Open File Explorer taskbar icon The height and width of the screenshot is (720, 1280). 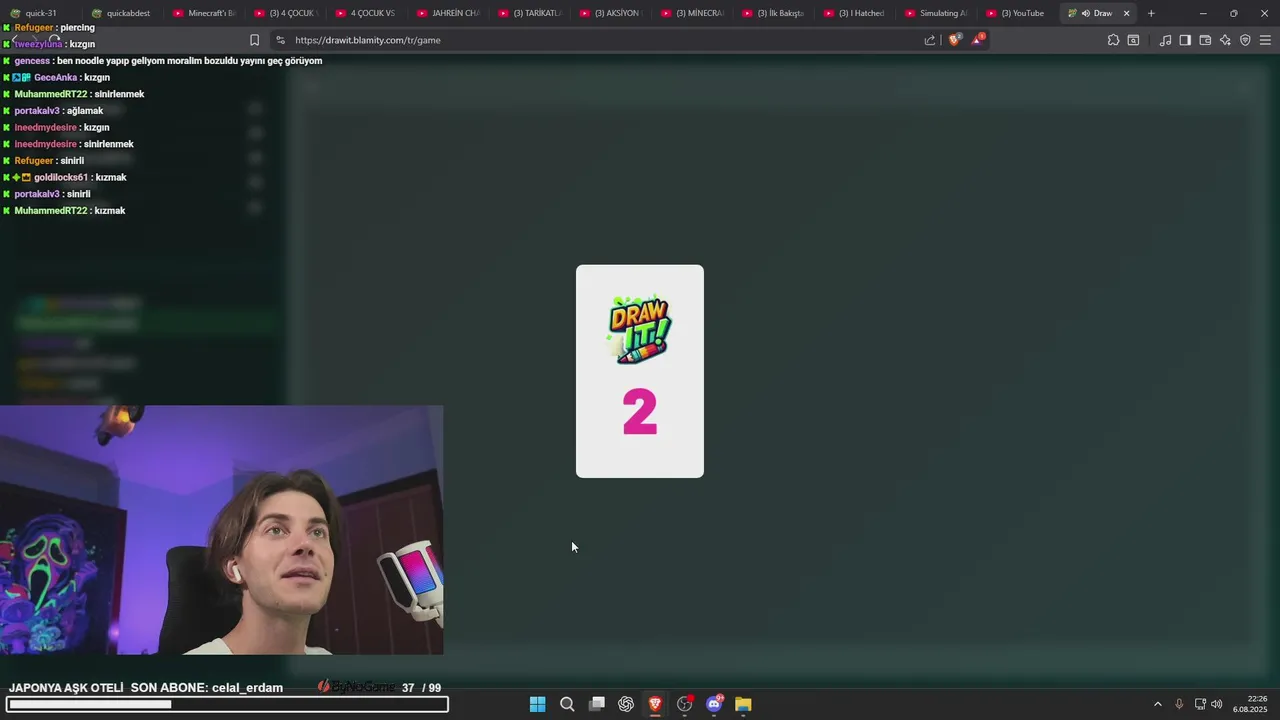click(x=743, y=704)
